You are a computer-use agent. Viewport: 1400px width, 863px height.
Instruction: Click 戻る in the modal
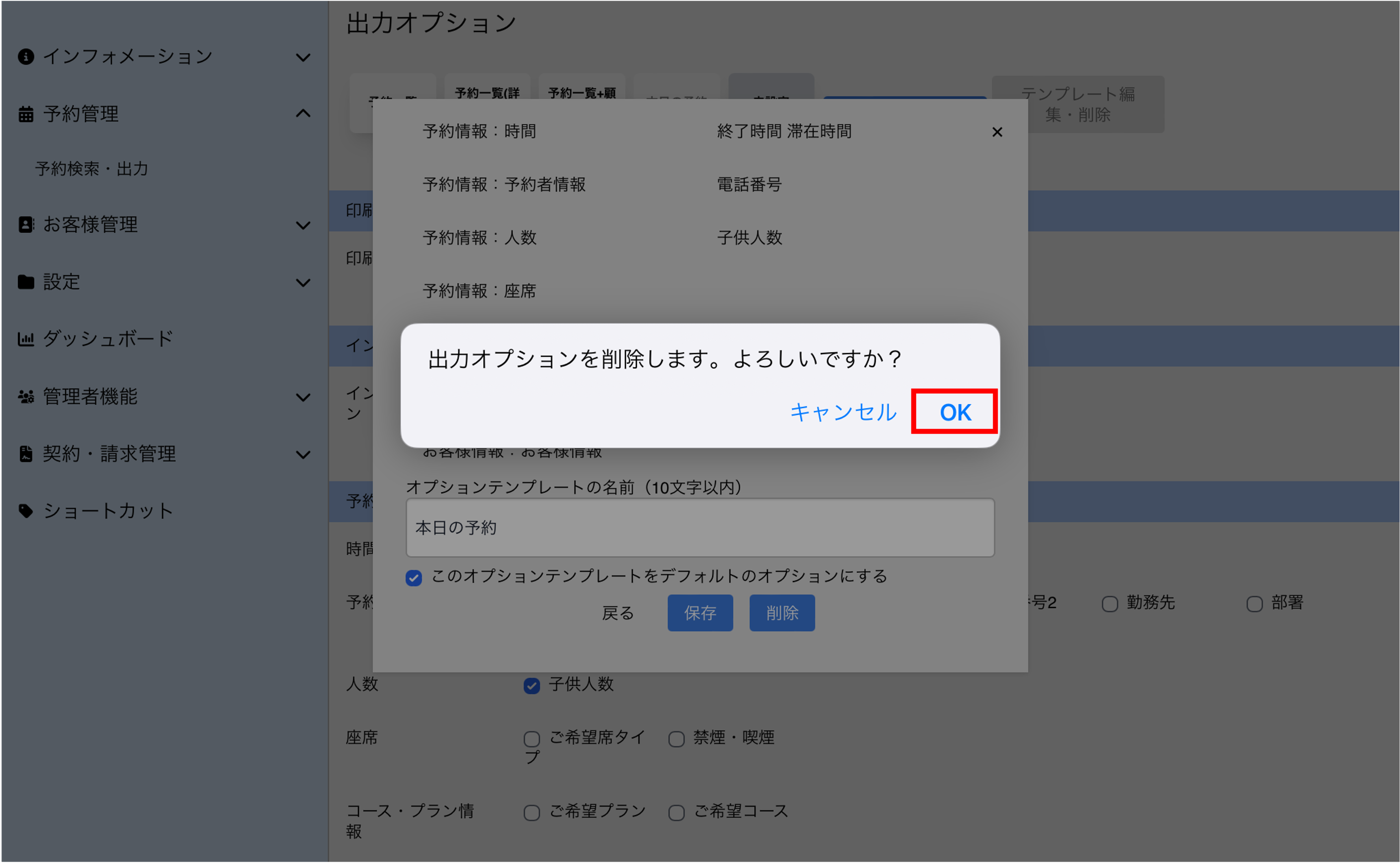click(x=618, y=613)
